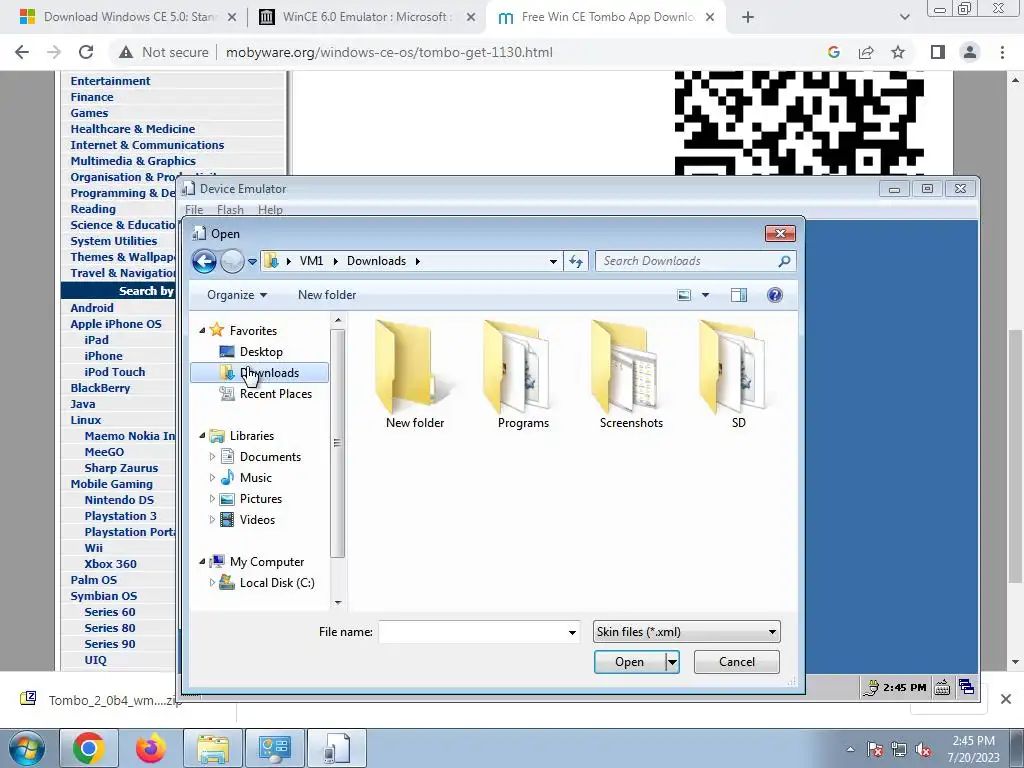This screenshot has width=1024, height=768.
Task: Open the File menu in Device Emulator
Action: tap(194, 210)
